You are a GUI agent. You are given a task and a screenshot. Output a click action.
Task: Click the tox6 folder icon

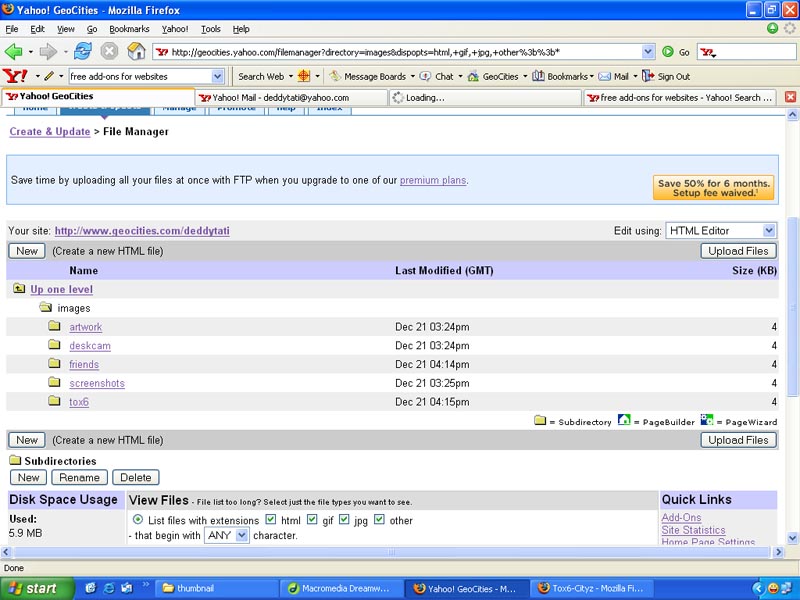point(55,401)
